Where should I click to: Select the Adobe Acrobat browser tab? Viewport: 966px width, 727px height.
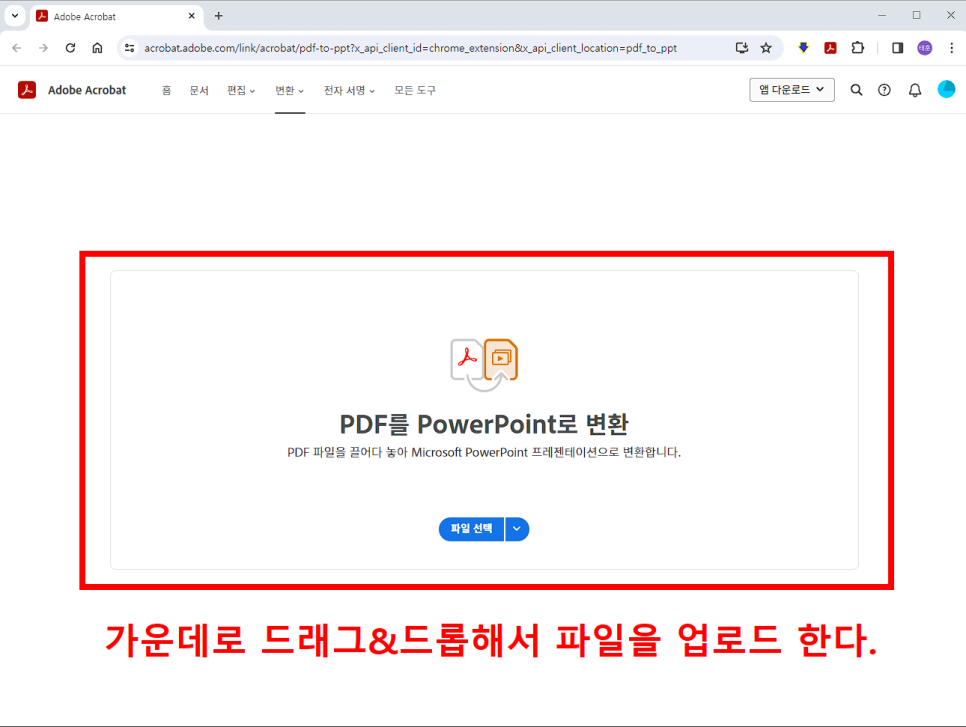tap(117, 17)
